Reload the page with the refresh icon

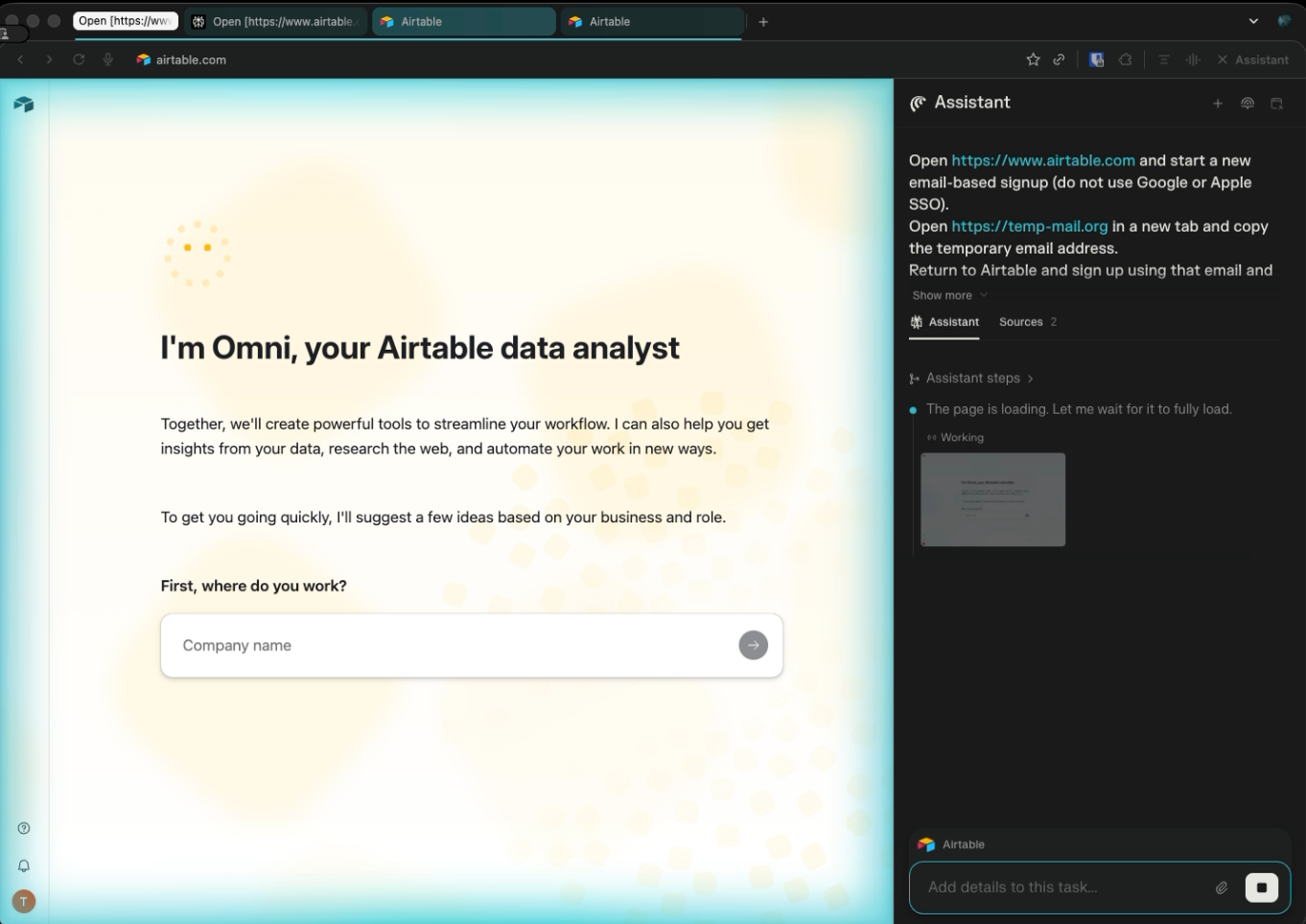click(79, 59)
